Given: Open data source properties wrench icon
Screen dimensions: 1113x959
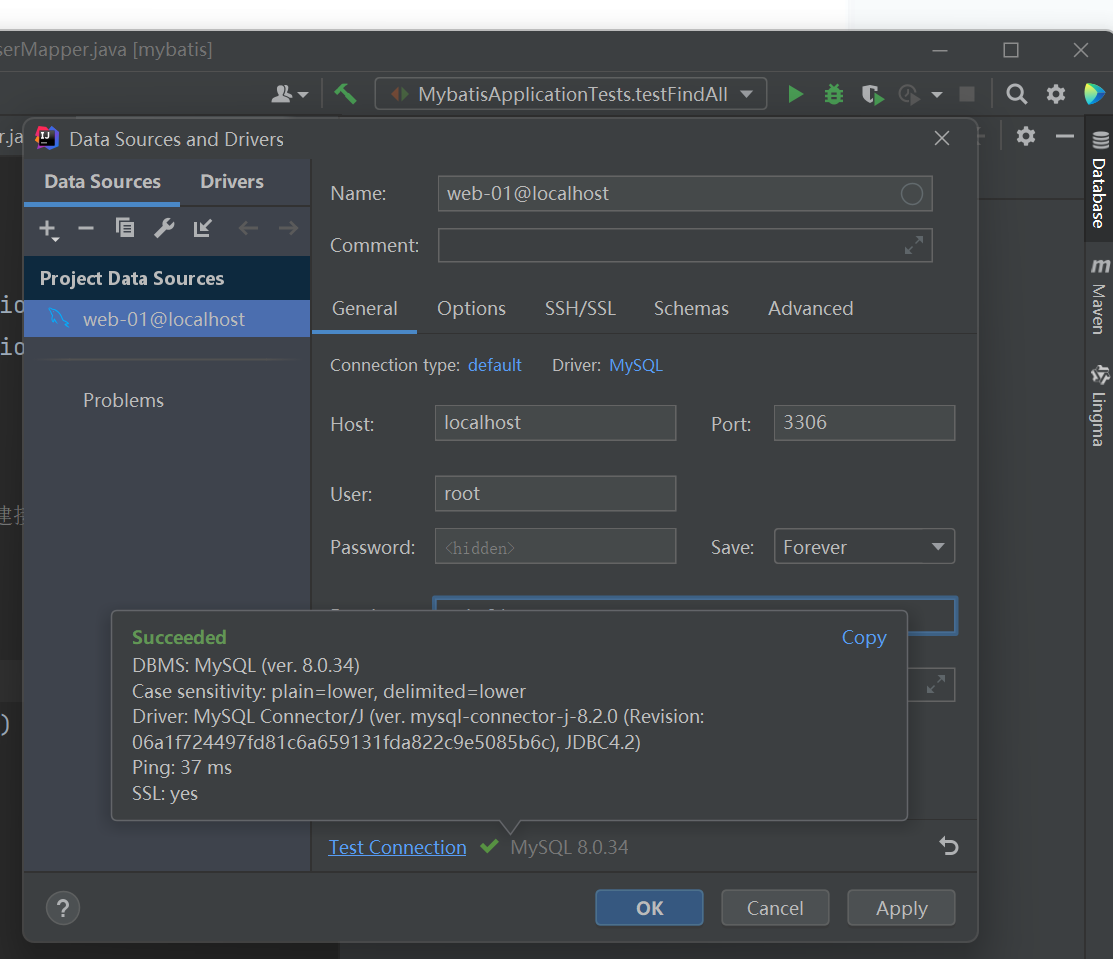Looking at the screenshot, I should pos(163,229).
